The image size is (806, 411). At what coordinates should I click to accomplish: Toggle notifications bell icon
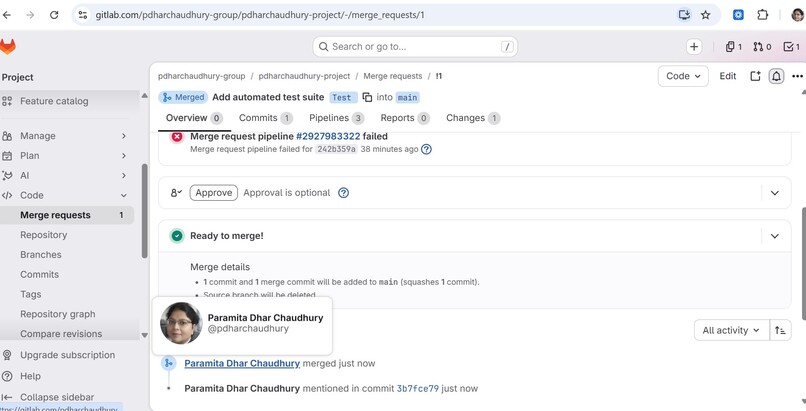tap(776, 76)
